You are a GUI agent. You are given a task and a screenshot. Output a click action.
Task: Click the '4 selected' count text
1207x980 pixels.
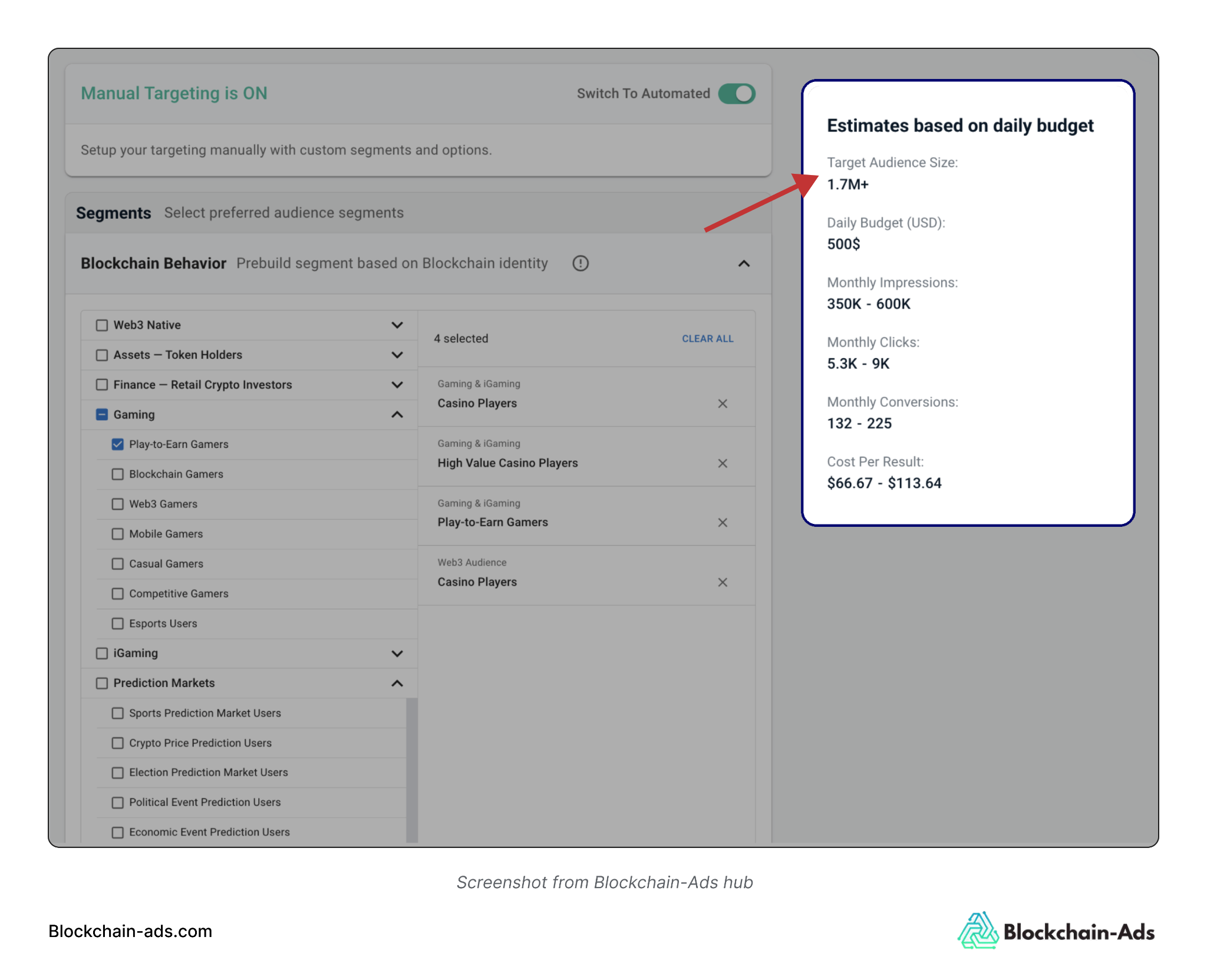click(x=461, y=339)
